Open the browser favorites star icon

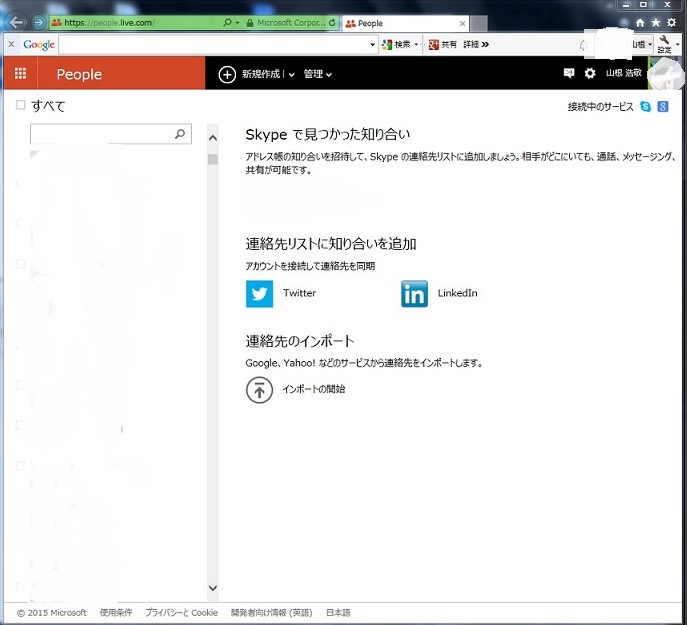coord(655,22)
